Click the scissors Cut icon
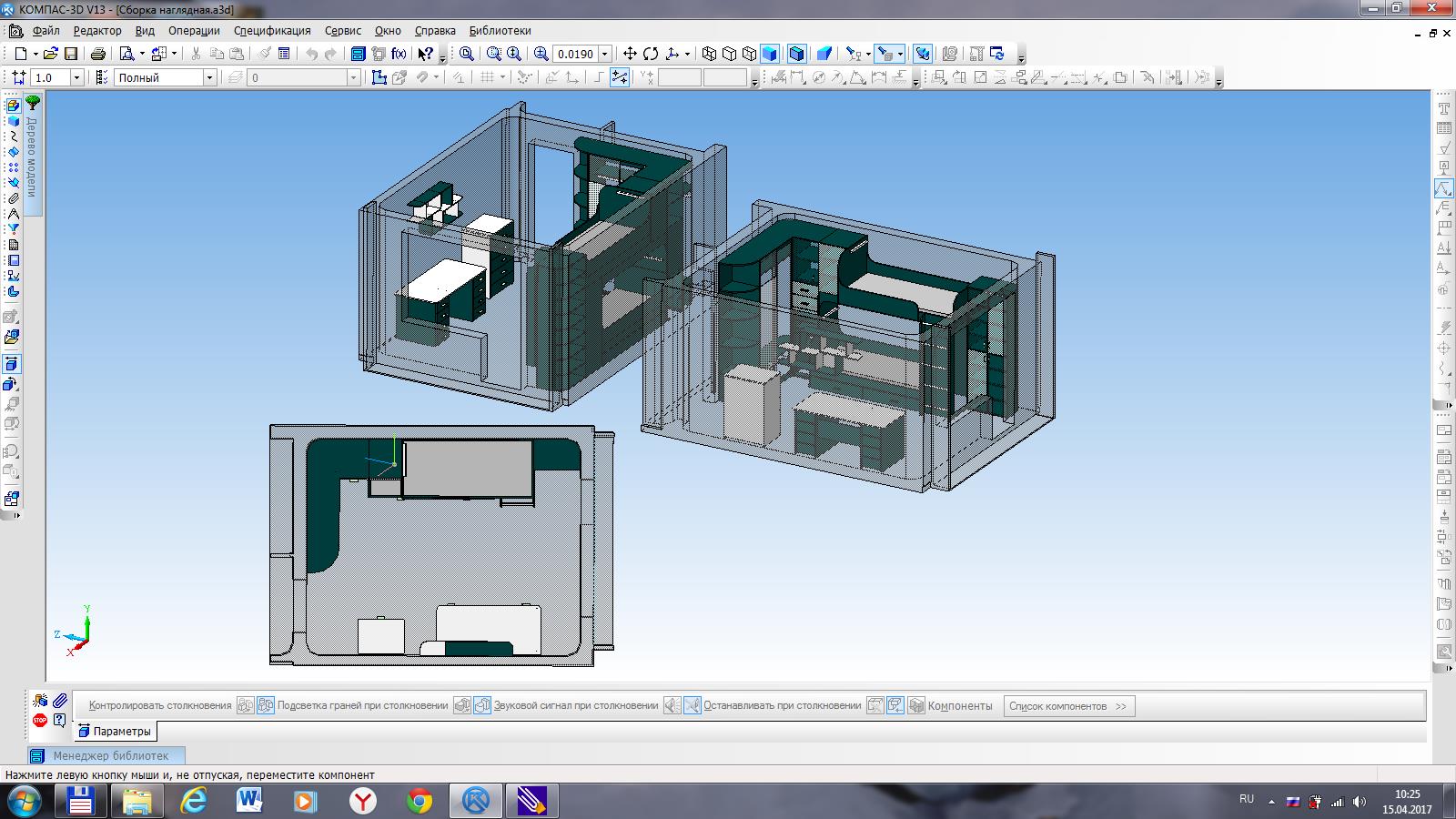This screenshot has width=1456, height=819. (x=196, y=54)
